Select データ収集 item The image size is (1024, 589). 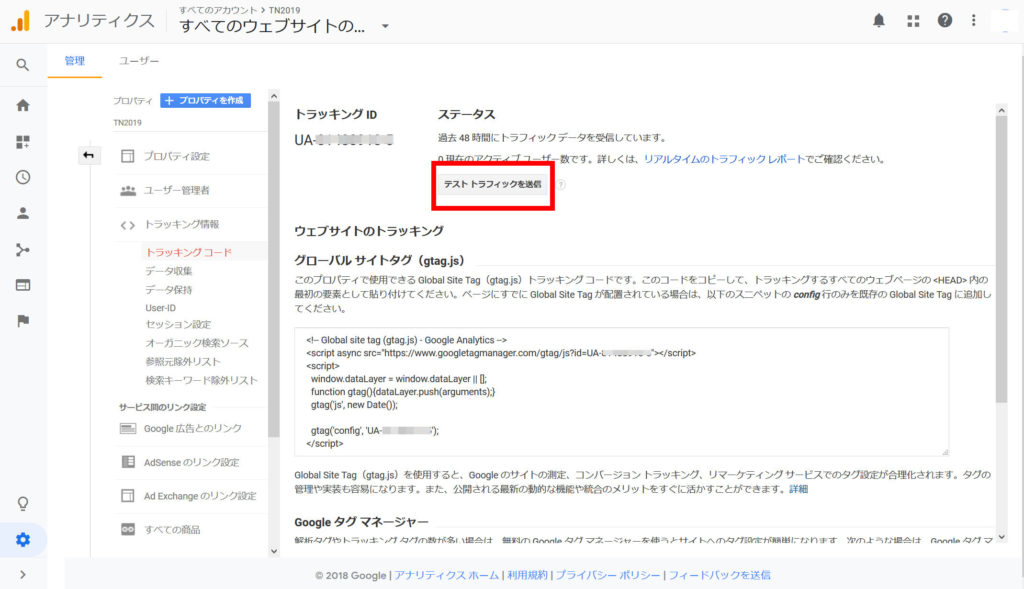click(x=168, y=270)
